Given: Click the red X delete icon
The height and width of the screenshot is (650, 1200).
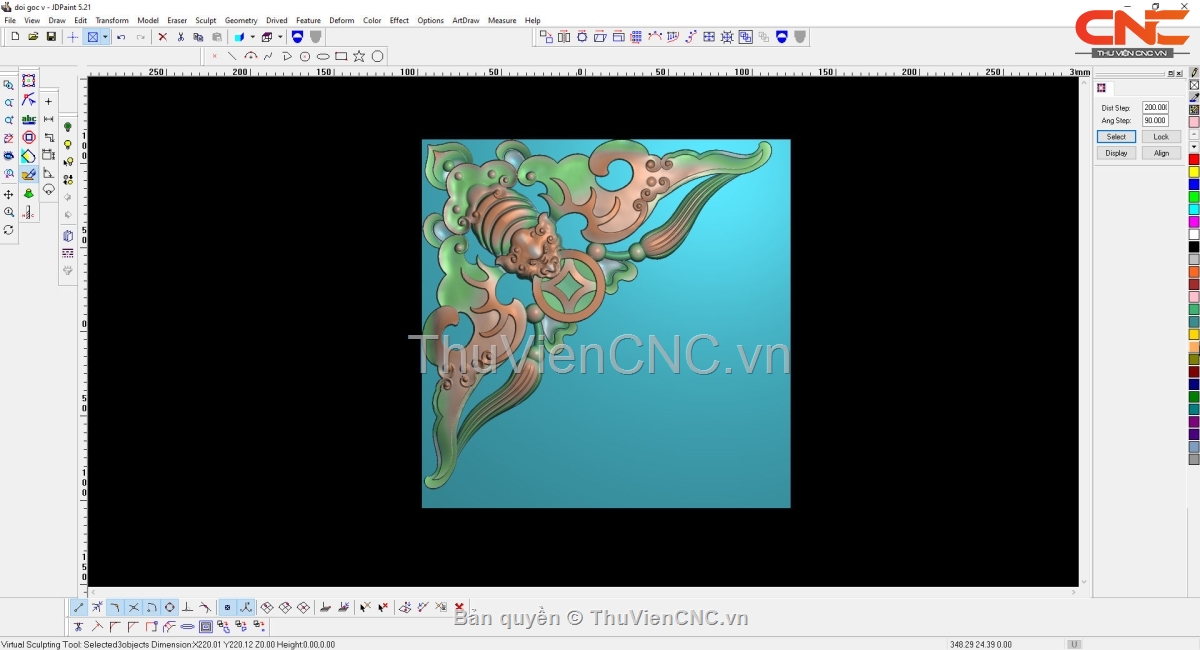Looking at the screenshot, I should click(x=162, y=37).
